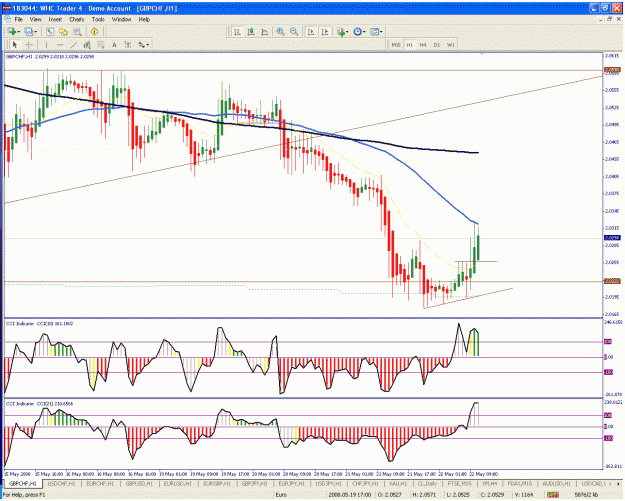Viewport: 625px width, 501px height.
Task: Select the H1 timeframe button
Action: coord(409,45)
